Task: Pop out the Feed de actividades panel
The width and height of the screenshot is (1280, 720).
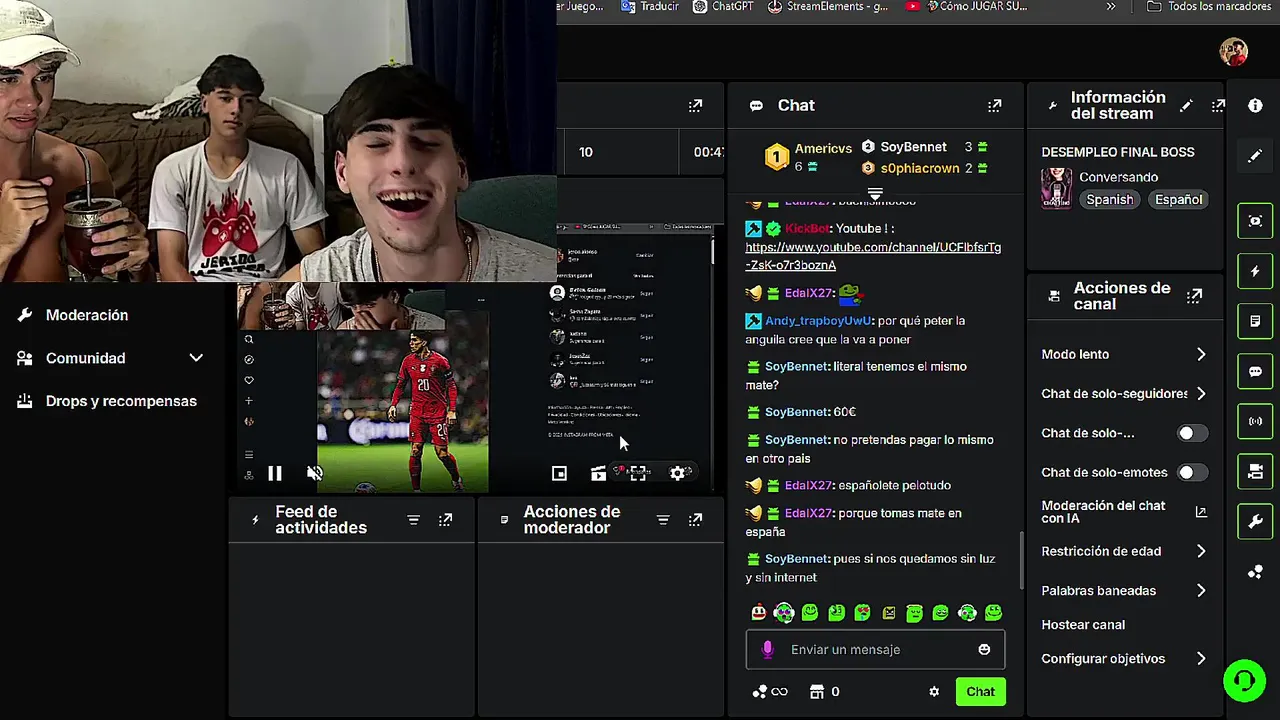Action: 446,520
